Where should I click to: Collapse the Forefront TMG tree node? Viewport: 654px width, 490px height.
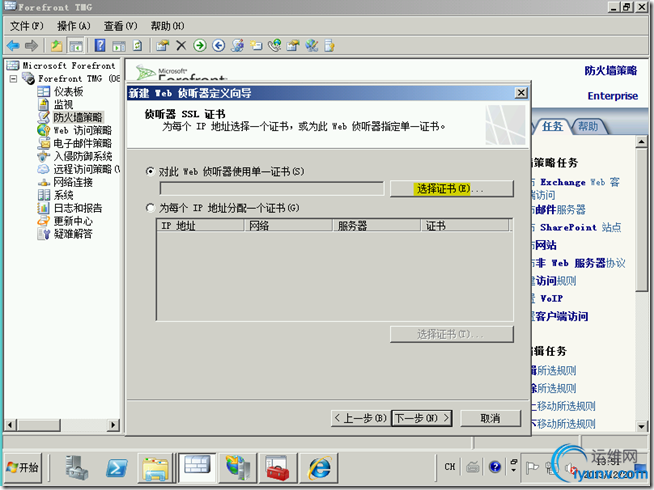coord(13,78)
